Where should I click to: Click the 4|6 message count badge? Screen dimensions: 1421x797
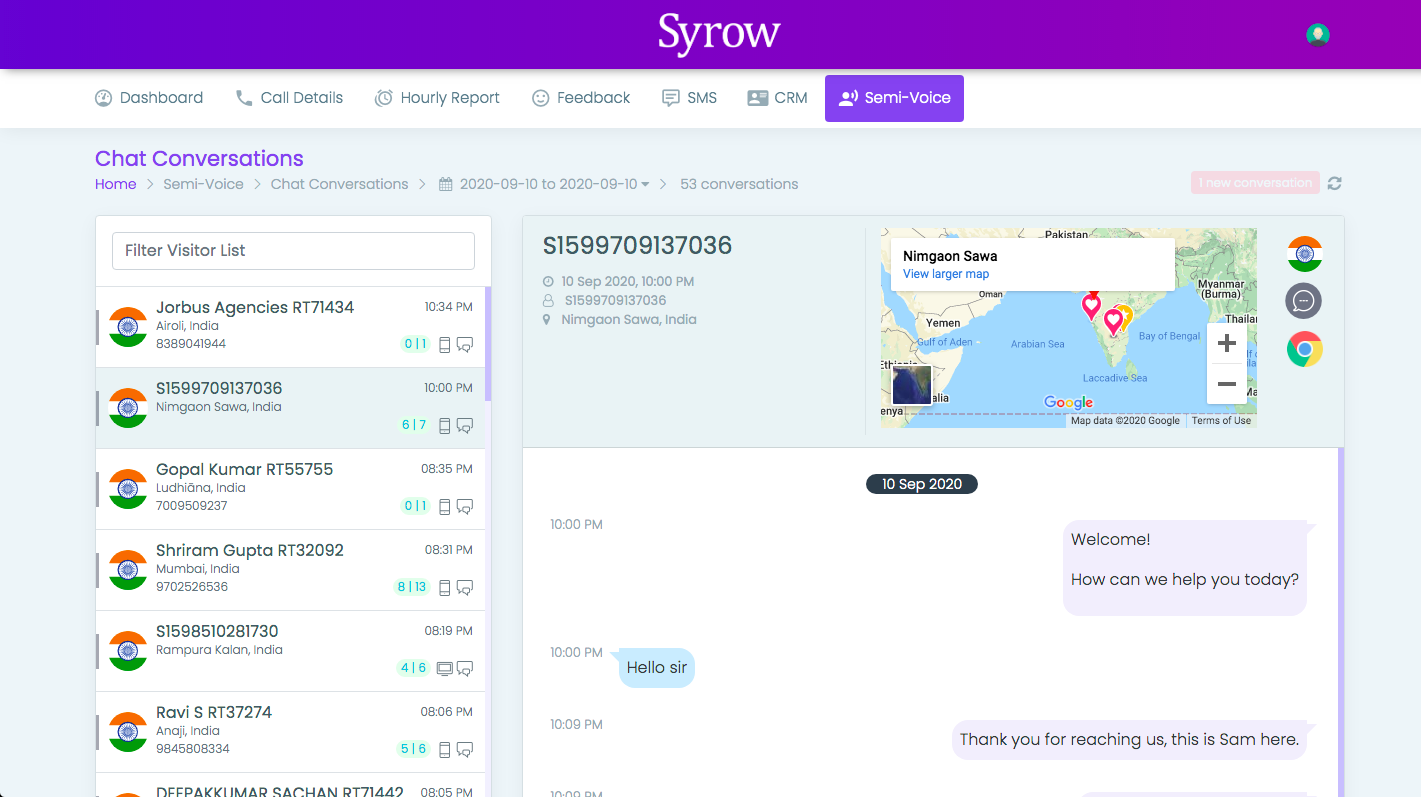tap(414, 668)
